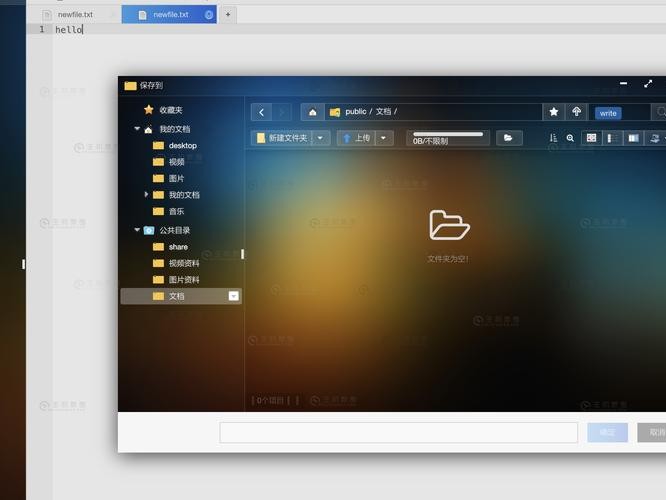Click the circle icon on active tab

click(x=209, y=15)
